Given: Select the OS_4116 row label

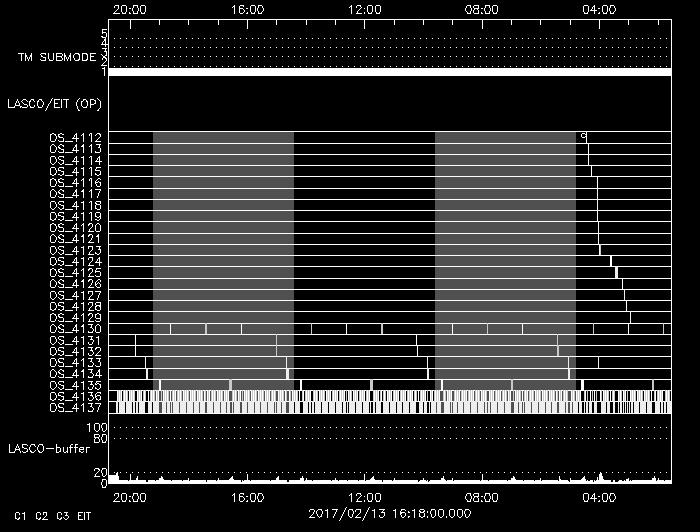Looking at the screenshot, I should tap(75, 183).
